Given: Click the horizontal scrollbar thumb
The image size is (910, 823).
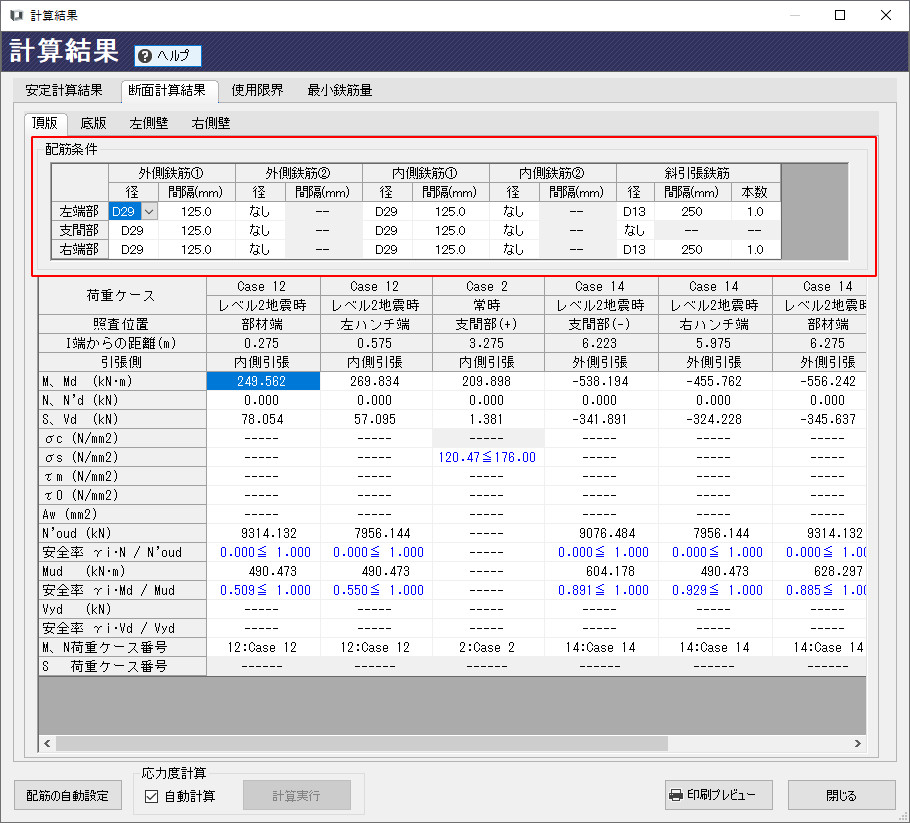Looking at the screenshot, I should [362, 743].
